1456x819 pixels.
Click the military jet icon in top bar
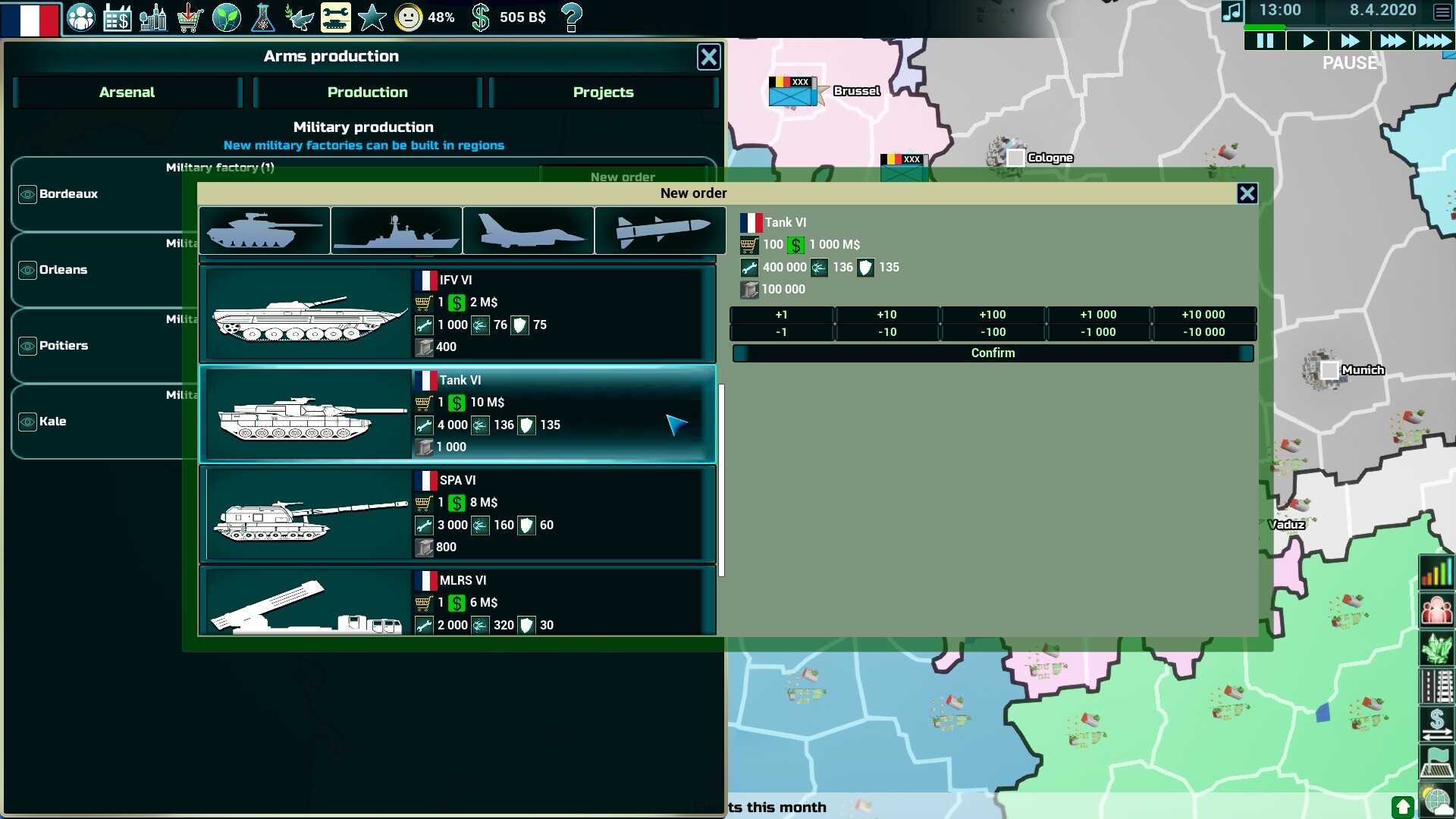coord(299,17)
